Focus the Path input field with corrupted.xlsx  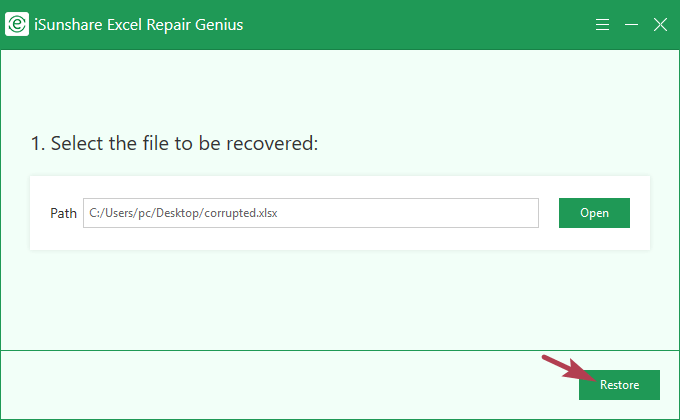point(310,213)
